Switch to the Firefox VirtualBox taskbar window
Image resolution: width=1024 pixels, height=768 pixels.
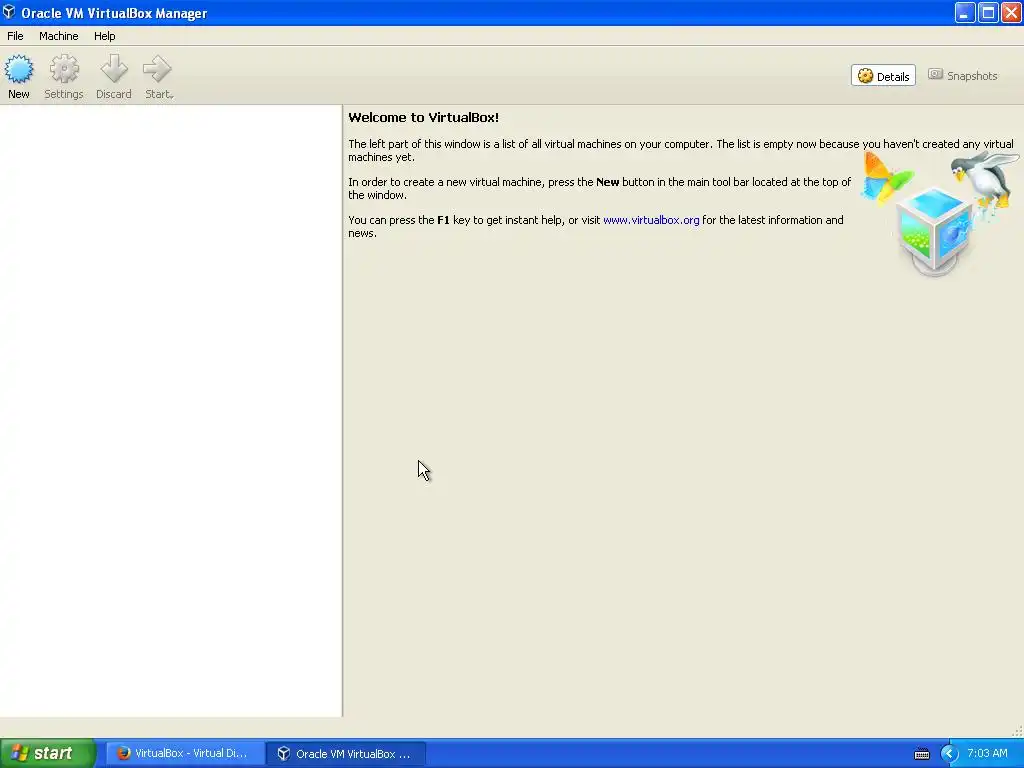[x=185, y=753]
